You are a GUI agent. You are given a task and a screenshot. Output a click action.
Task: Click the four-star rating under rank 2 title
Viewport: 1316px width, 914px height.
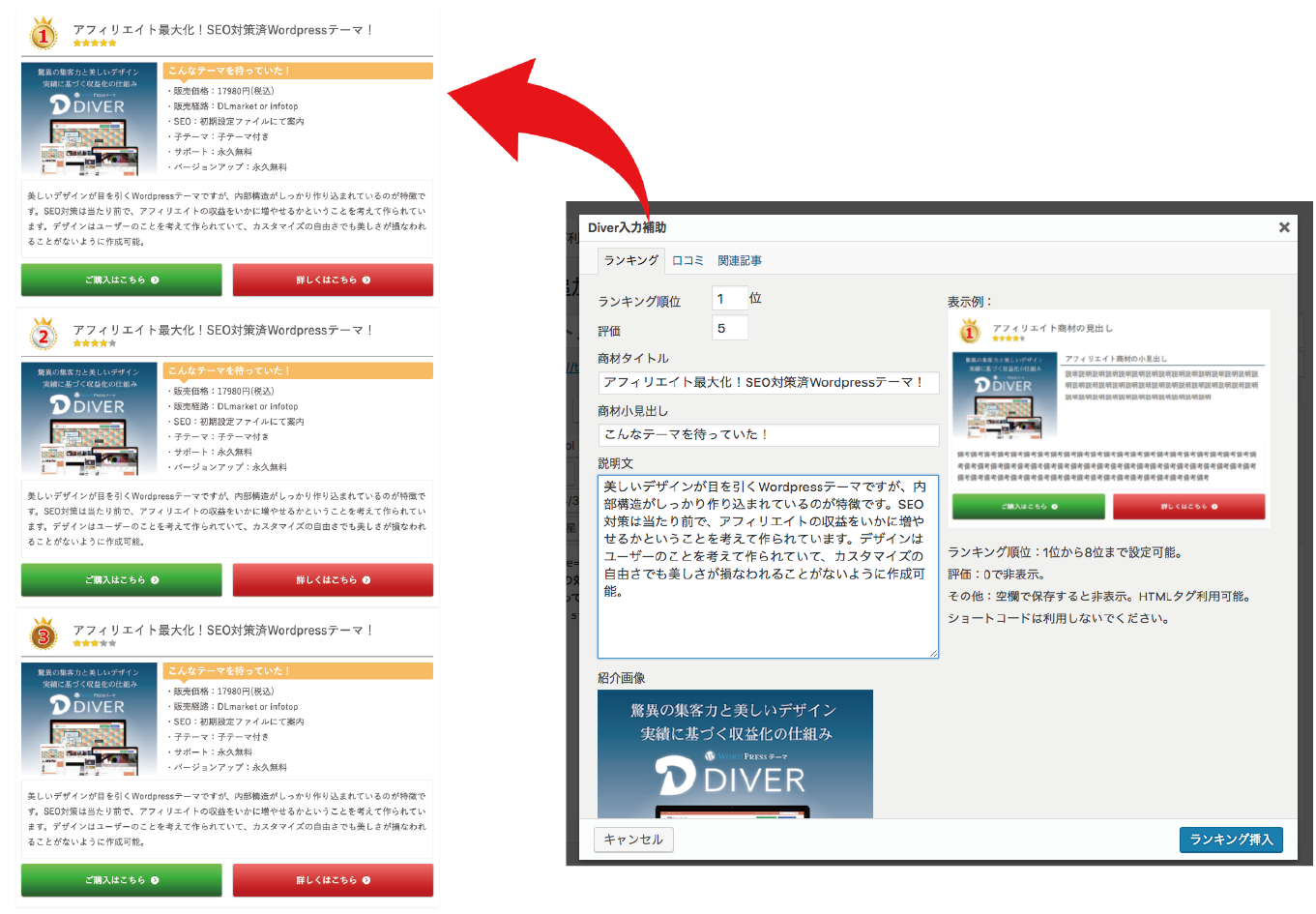[x=95, y=343]
